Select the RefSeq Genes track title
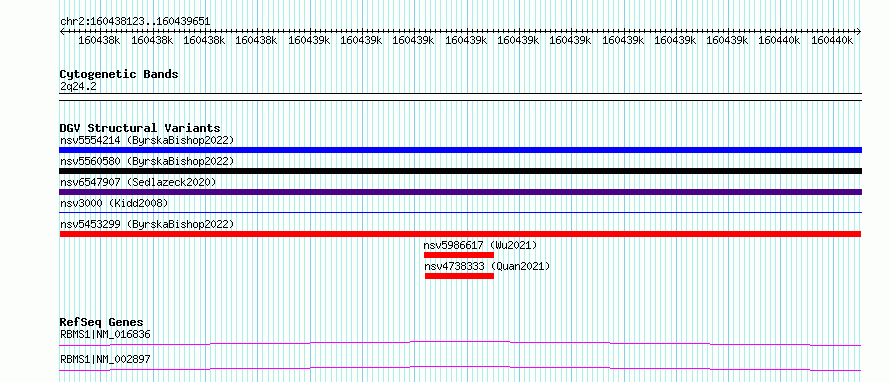Viewport: 890px width, 382px height. click(102, 322)
